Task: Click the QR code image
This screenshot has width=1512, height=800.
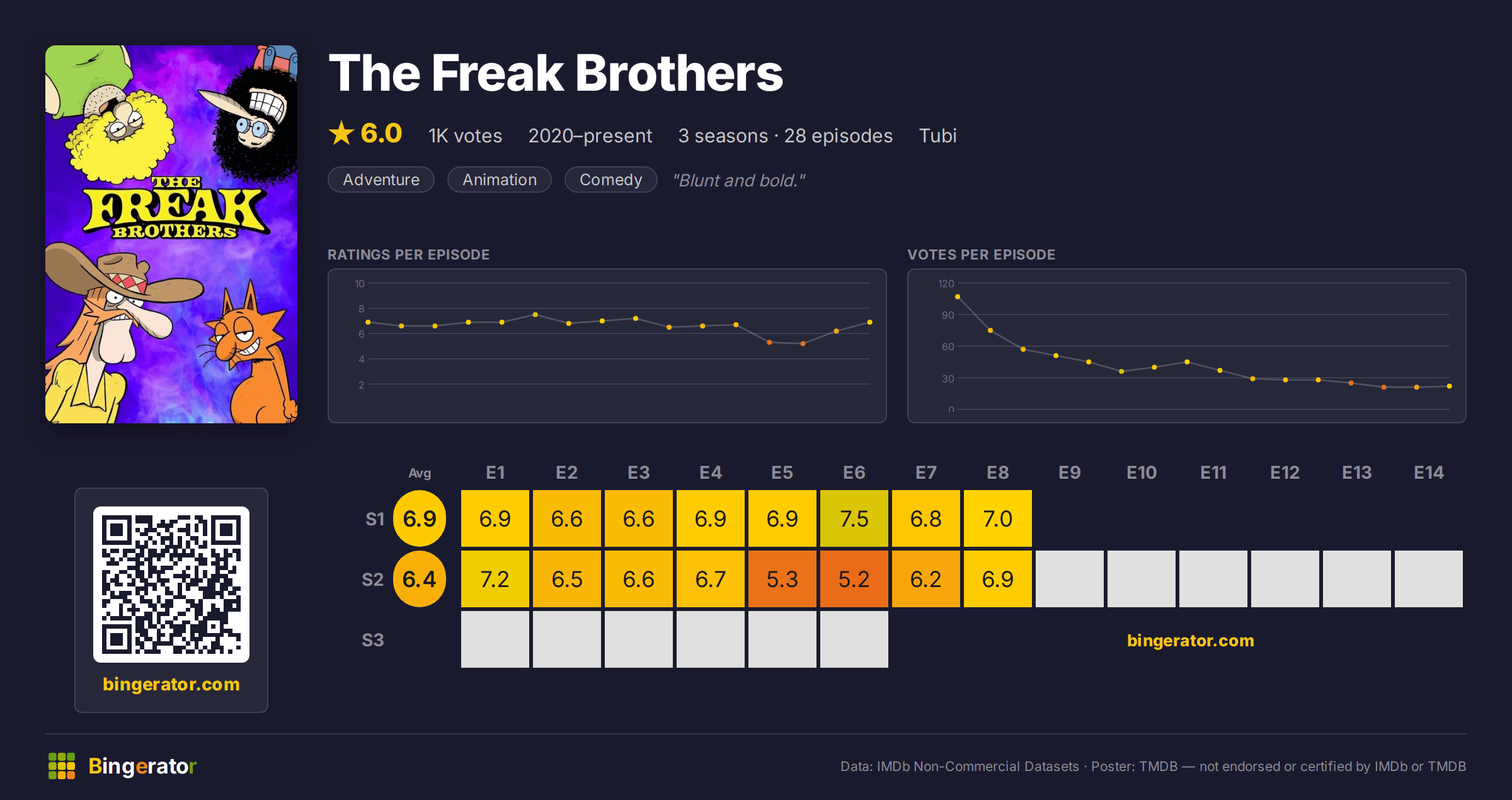Action: (x=171, y=584)
